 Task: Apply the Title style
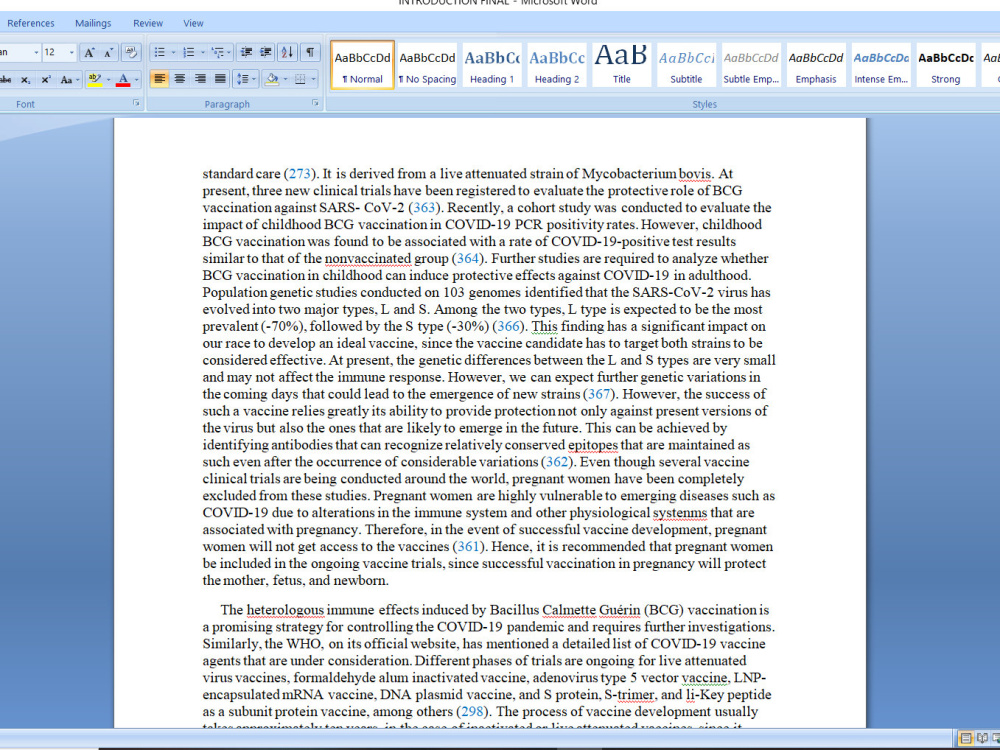[x=621, y=65]
